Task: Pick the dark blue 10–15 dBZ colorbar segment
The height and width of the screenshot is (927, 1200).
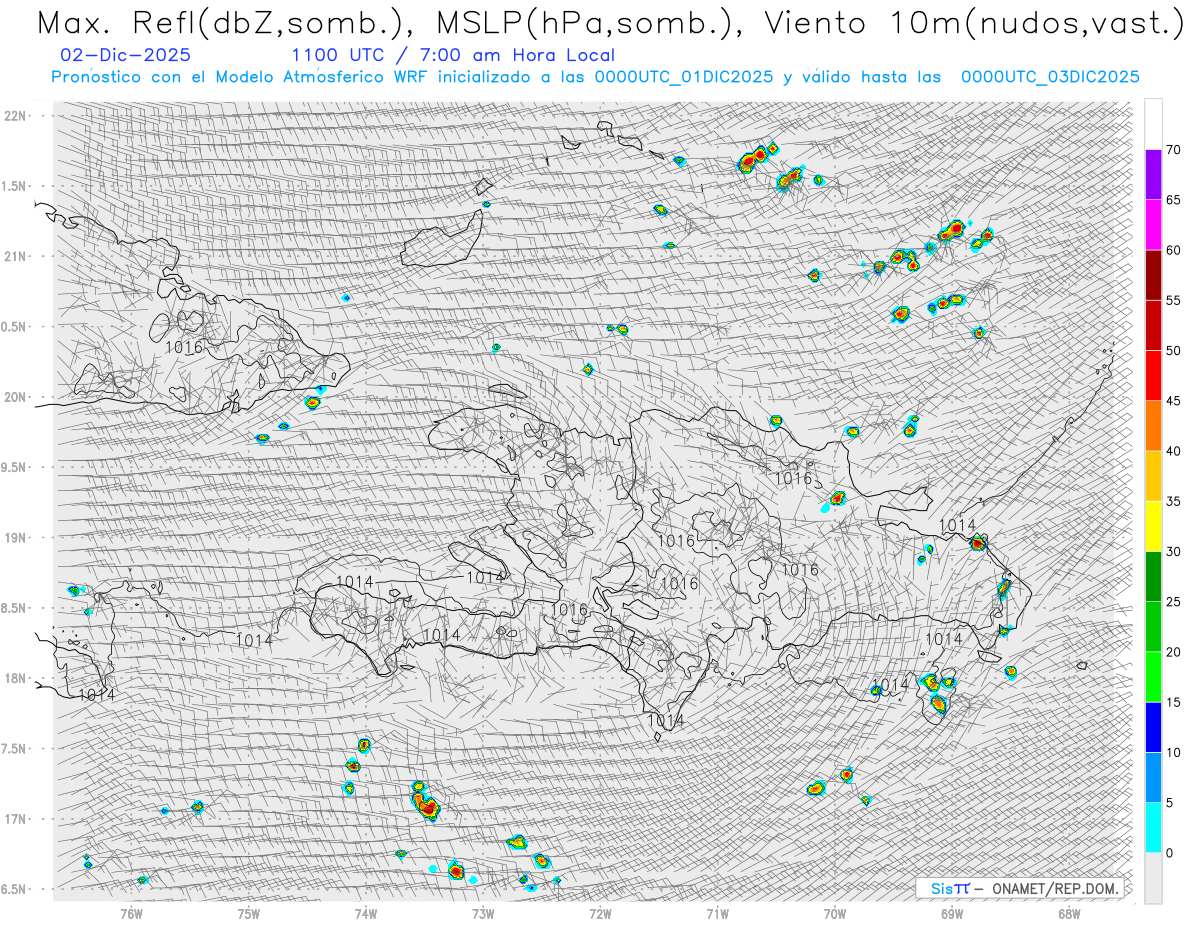Action: click(1153, 727)
